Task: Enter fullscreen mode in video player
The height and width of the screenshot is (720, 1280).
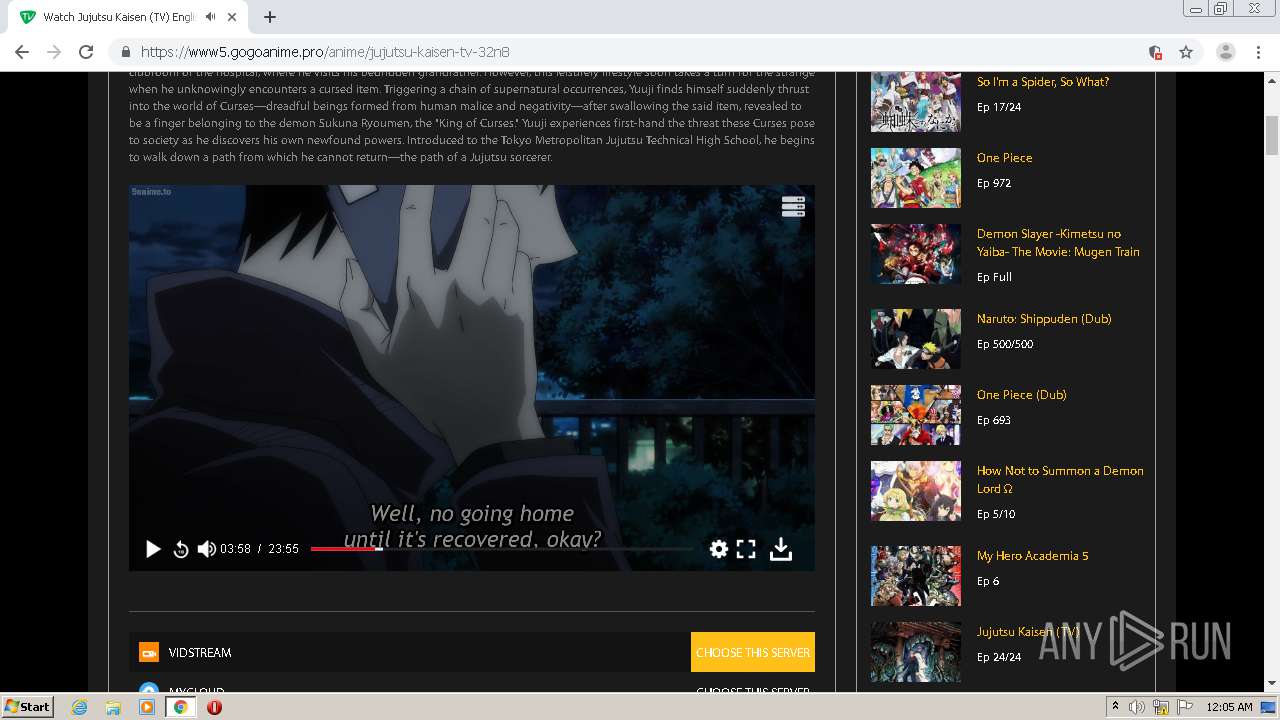Action: point(746,549)
